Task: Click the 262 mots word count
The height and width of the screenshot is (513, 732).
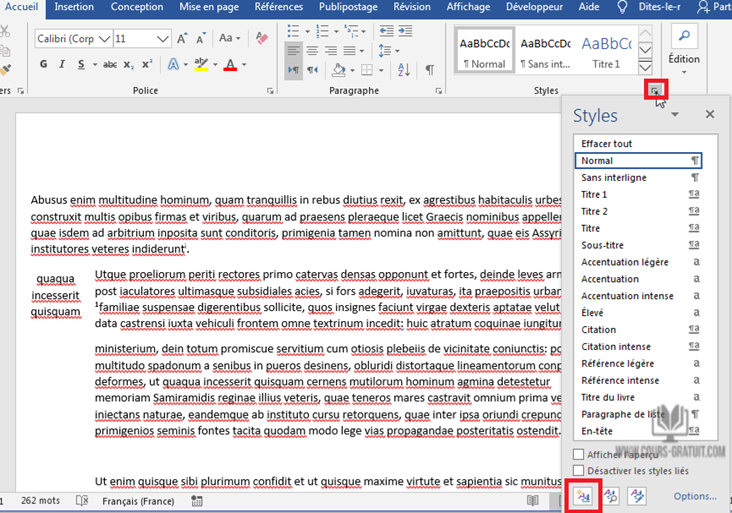Action: point(41,500)
